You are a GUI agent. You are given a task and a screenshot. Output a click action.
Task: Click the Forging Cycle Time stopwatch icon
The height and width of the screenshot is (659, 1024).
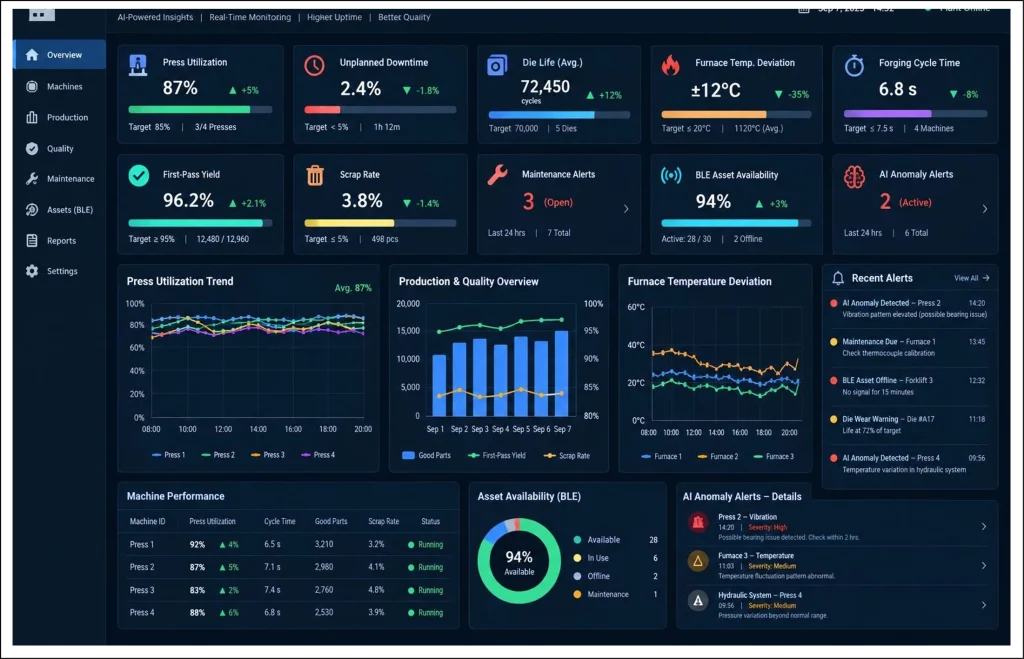854,65
